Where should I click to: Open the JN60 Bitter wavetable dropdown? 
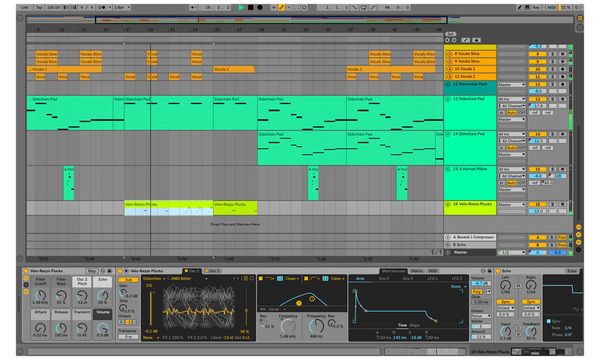coord(188,279)
